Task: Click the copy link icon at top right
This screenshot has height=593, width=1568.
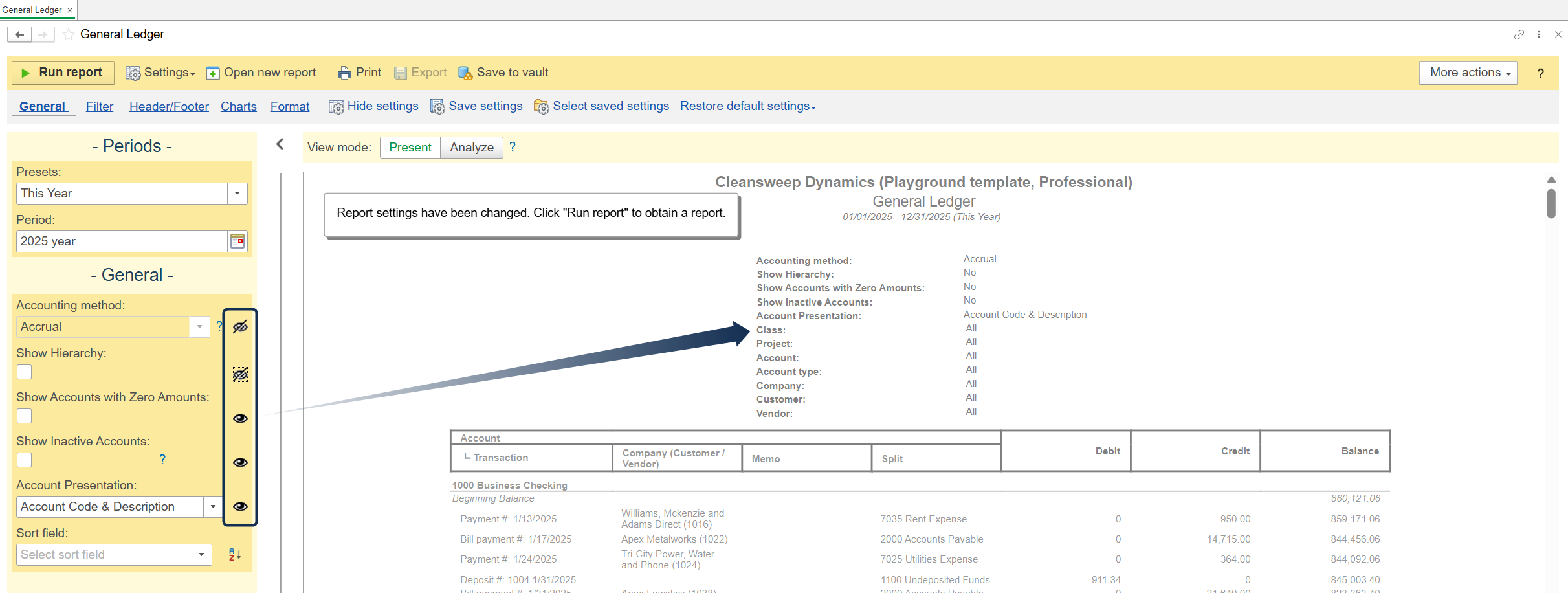Action: pos(1519,35)
